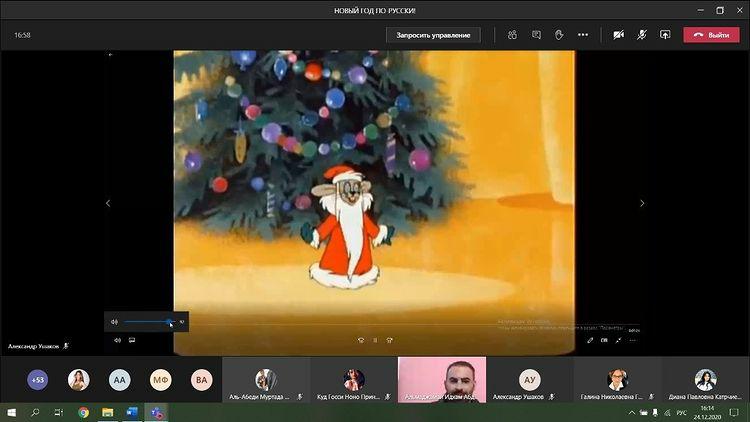The height and width of the screenshot is (422, 750).
Task: Toggle closed captions icon in player
Action: point(604,340)
